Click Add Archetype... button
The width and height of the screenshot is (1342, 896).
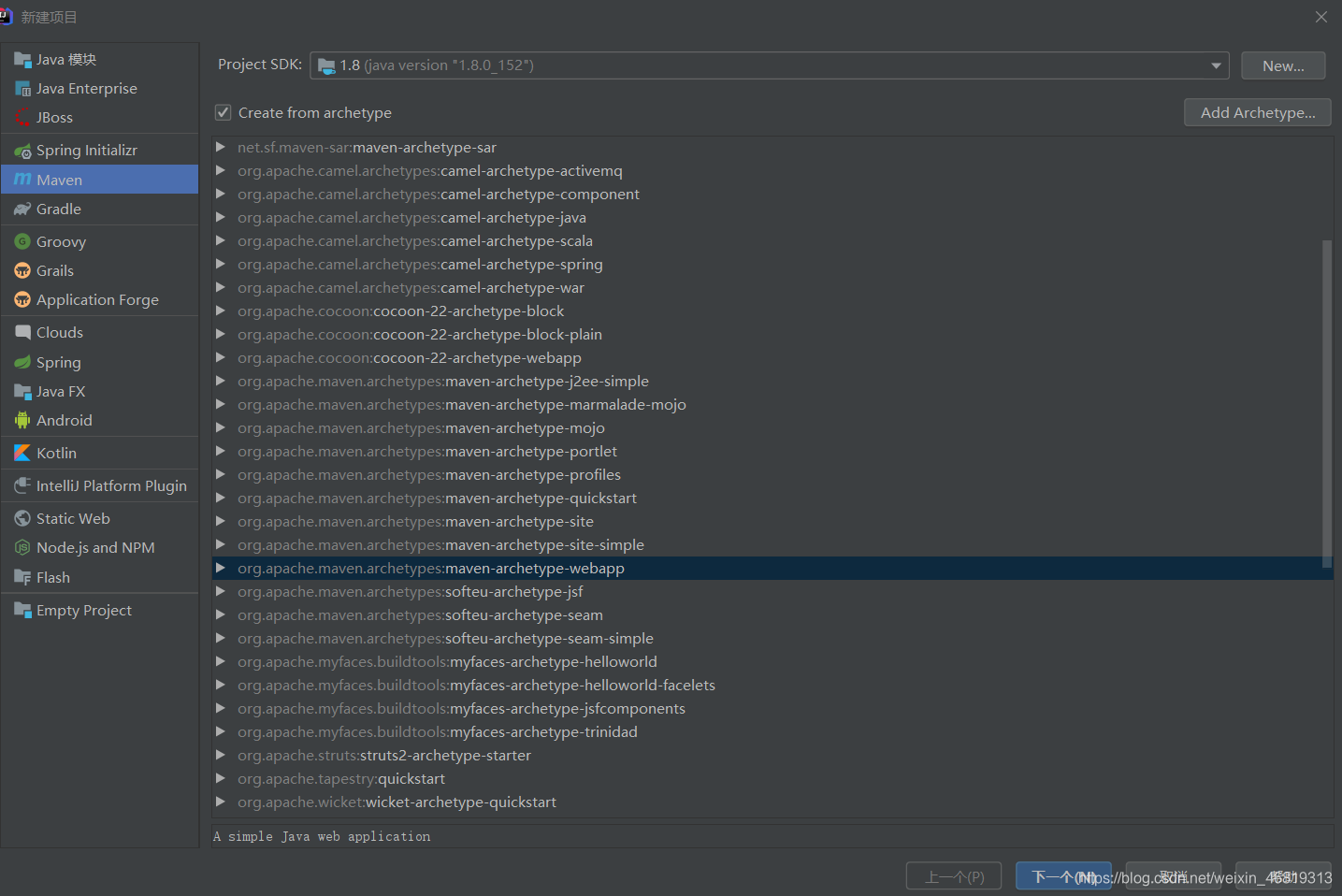[1258, 112]
